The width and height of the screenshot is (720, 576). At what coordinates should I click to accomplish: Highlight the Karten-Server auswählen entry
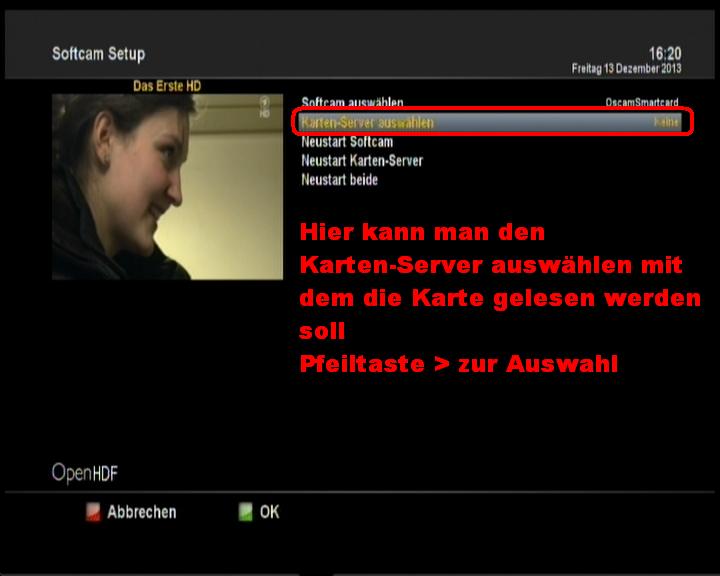367,122
